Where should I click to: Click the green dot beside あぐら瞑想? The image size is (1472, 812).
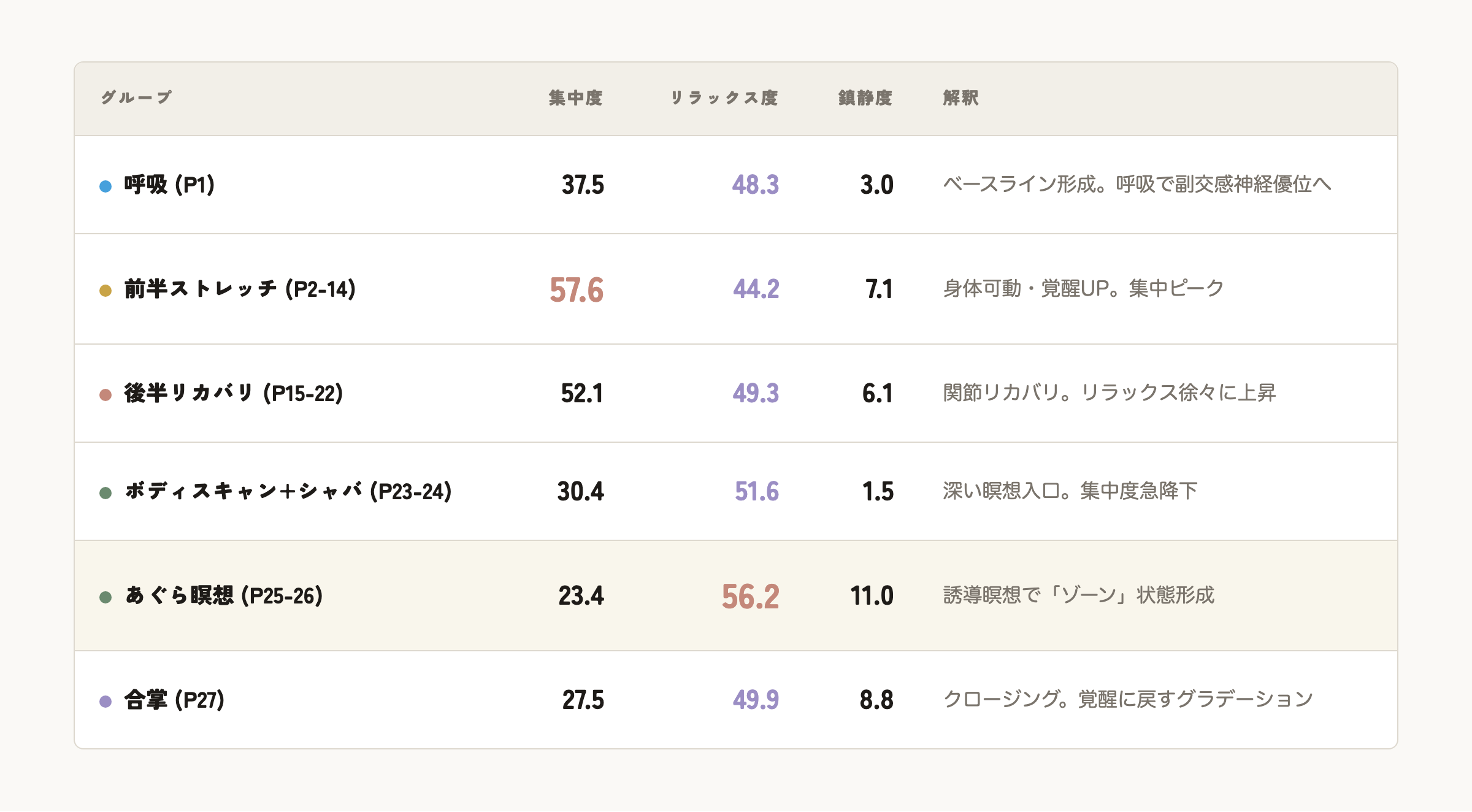[105, 597]
